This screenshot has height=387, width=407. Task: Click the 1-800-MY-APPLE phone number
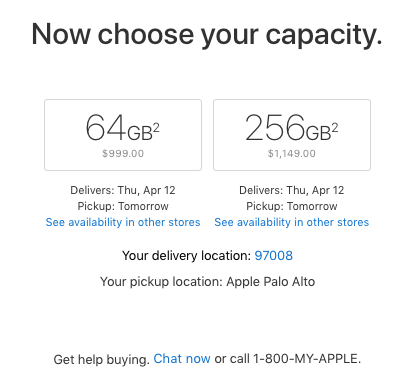[x=307, y=359]
